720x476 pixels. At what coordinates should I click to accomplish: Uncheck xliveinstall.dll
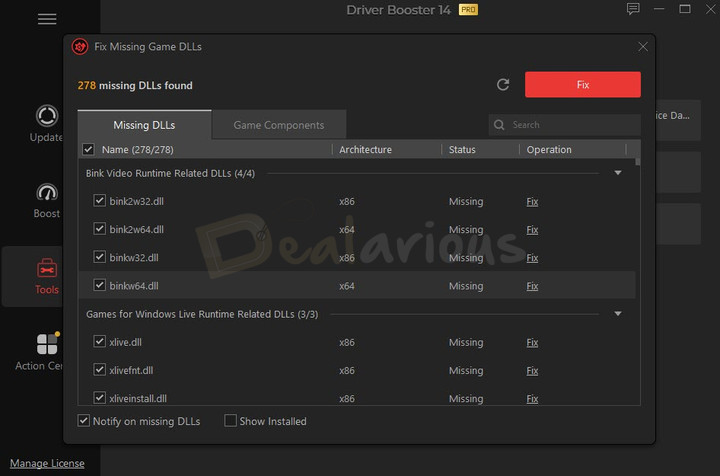click(99, 398)
